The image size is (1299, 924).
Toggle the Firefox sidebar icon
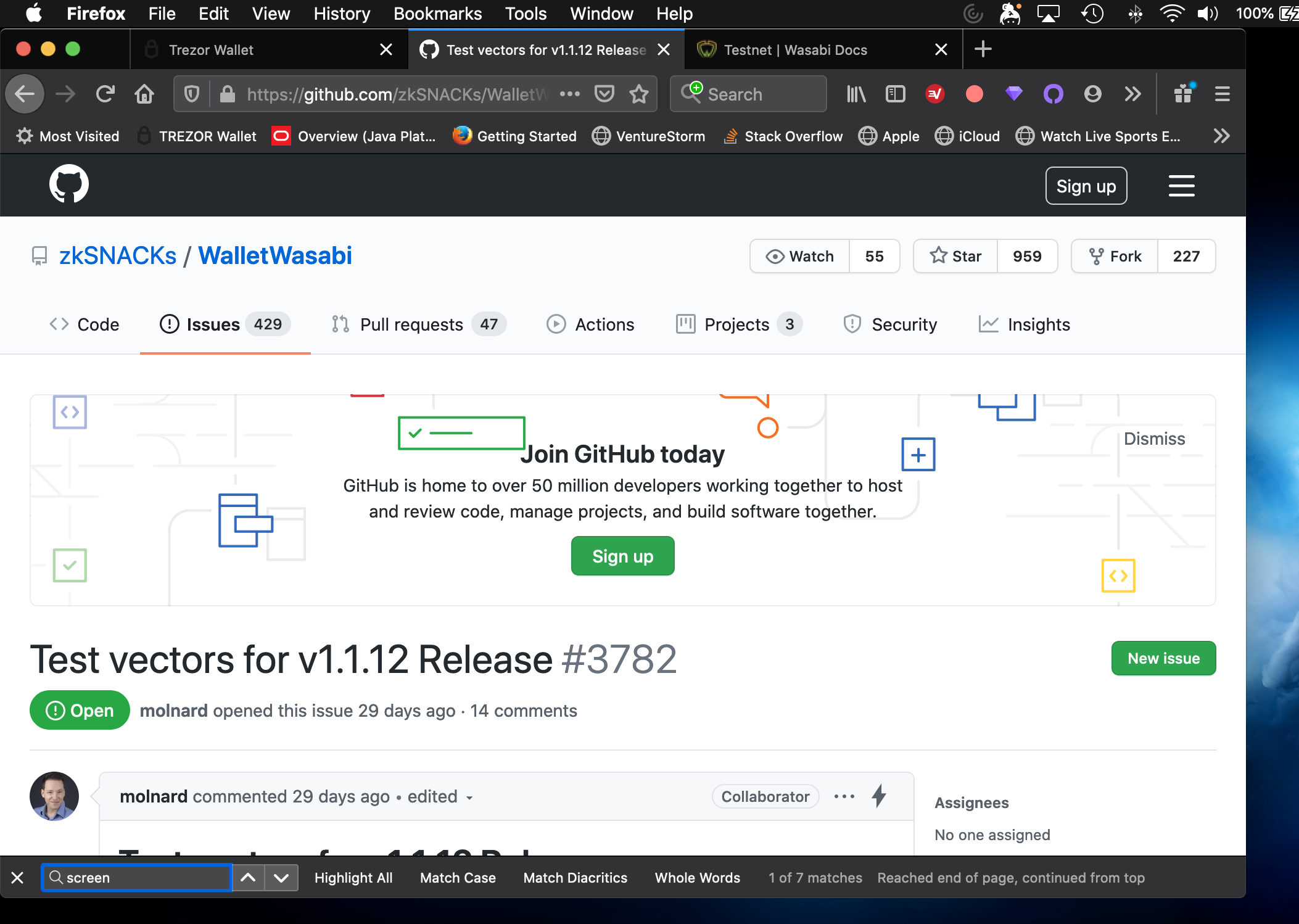coord(895,94)
